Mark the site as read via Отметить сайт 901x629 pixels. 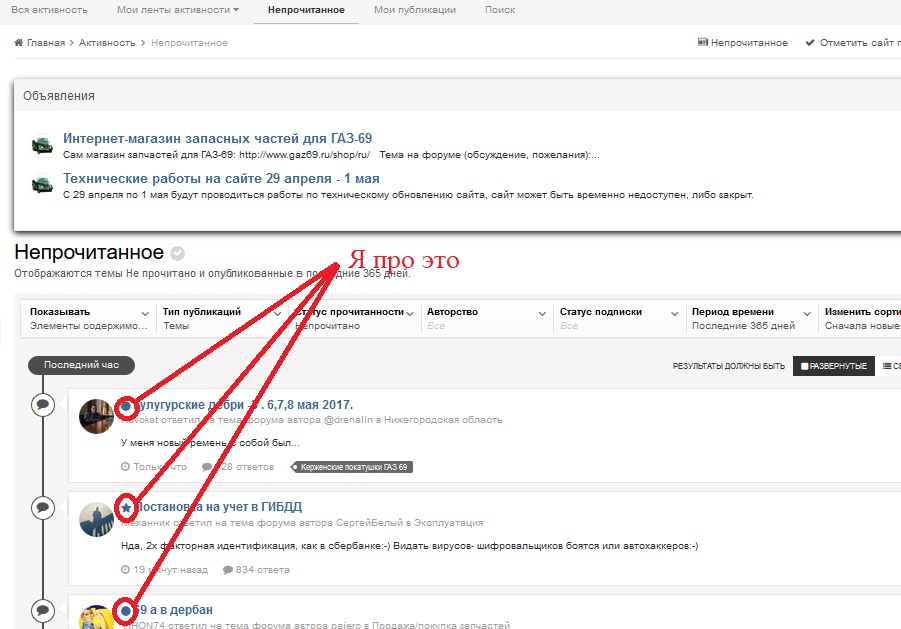tap(852, 43)
